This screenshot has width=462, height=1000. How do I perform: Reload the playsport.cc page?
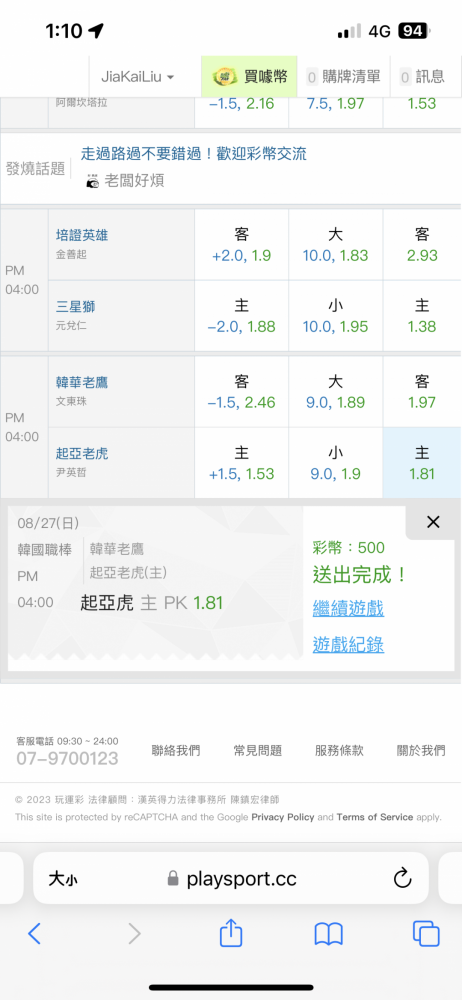tap(402, 879)
